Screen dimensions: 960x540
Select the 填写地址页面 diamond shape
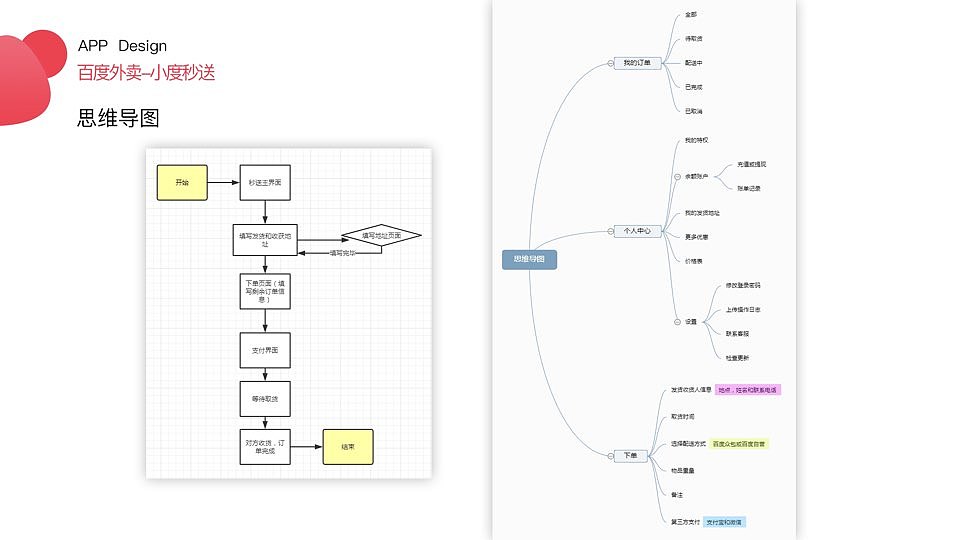click(381, 236)
